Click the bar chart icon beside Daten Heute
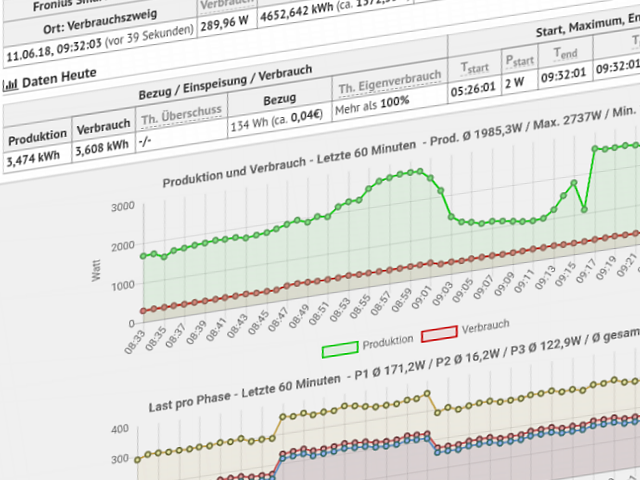Image resolution: width=640 pixels, height=480 pixels. click(10, 85)
